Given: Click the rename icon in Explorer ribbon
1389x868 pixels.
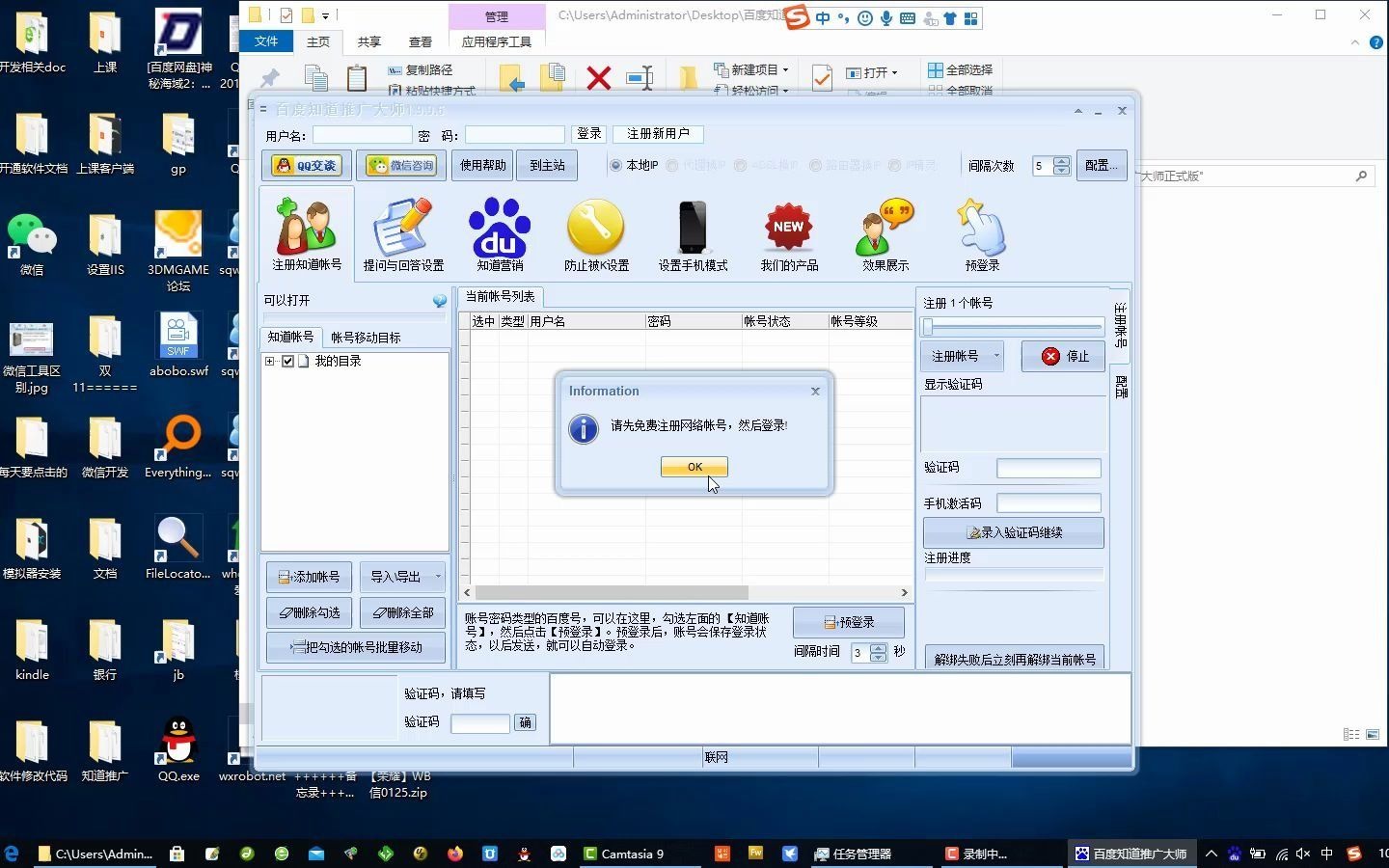Looking at the screenshot, I should coord(640,78).
